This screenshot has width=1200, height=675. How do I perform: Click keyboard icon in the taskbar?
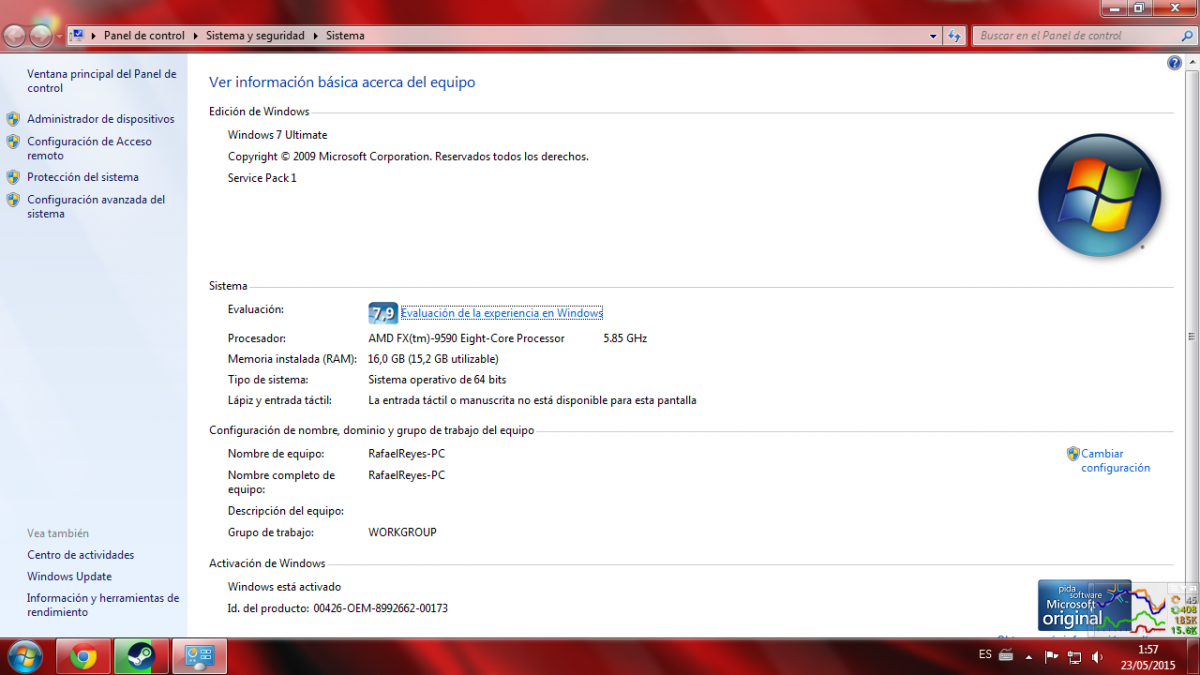click(1005, 656)
